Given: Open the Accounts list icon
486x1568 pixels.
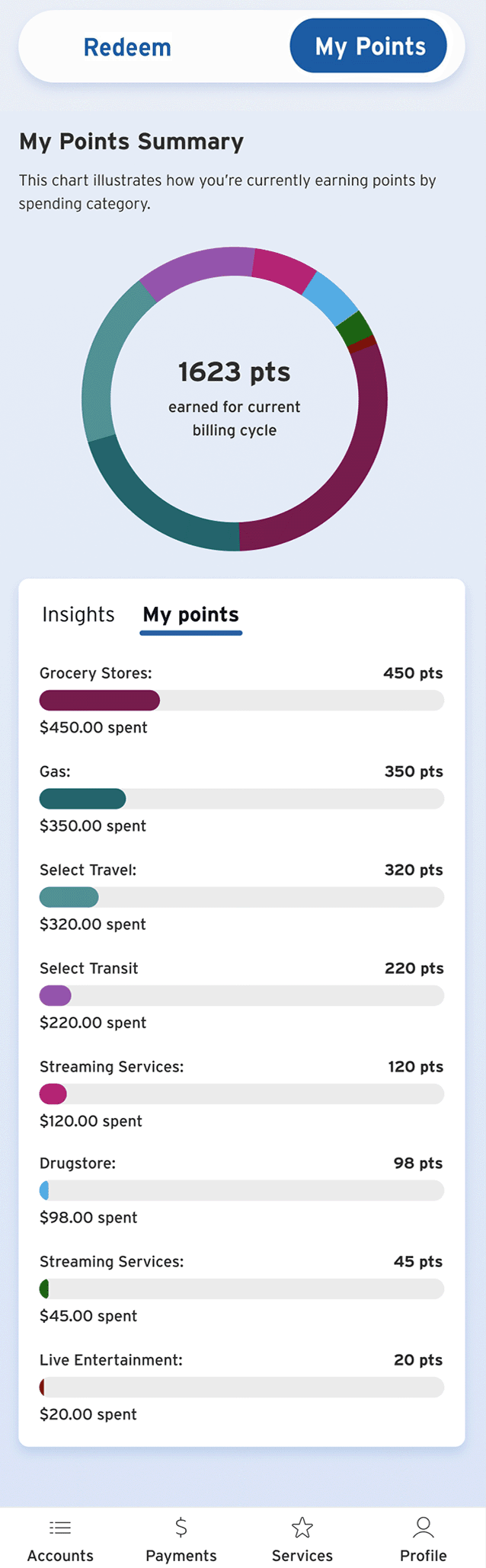Looking at the screenshot, I should point(60,1527).
